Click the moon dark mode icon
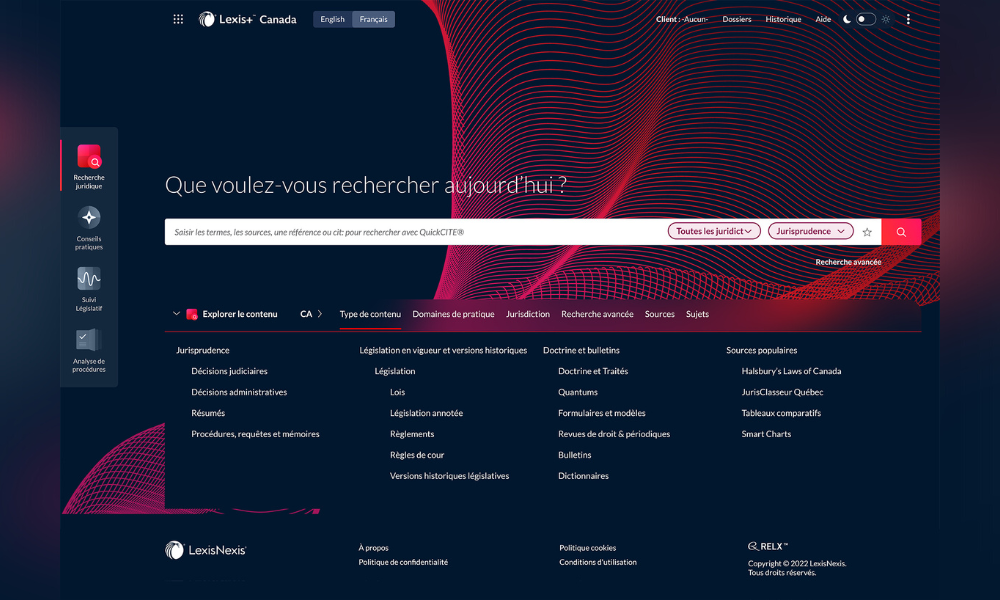This screenshot has height=600, width=1000. [x=846, y=19]
